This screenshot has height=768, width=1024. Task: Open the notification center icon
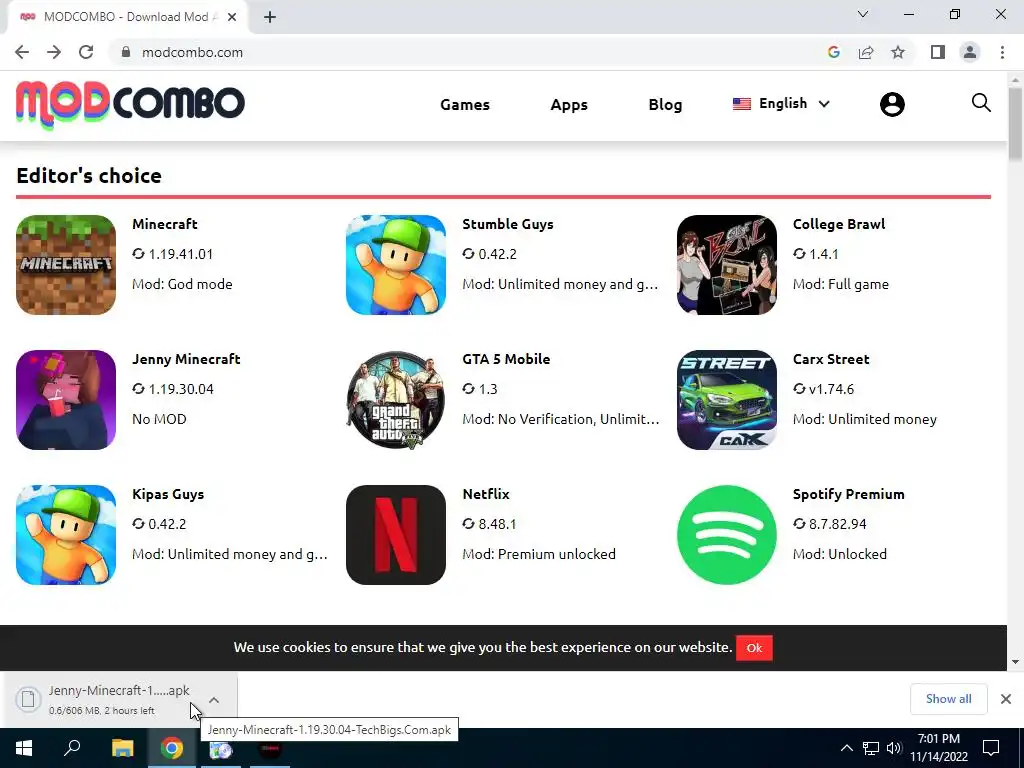(991, 748)
